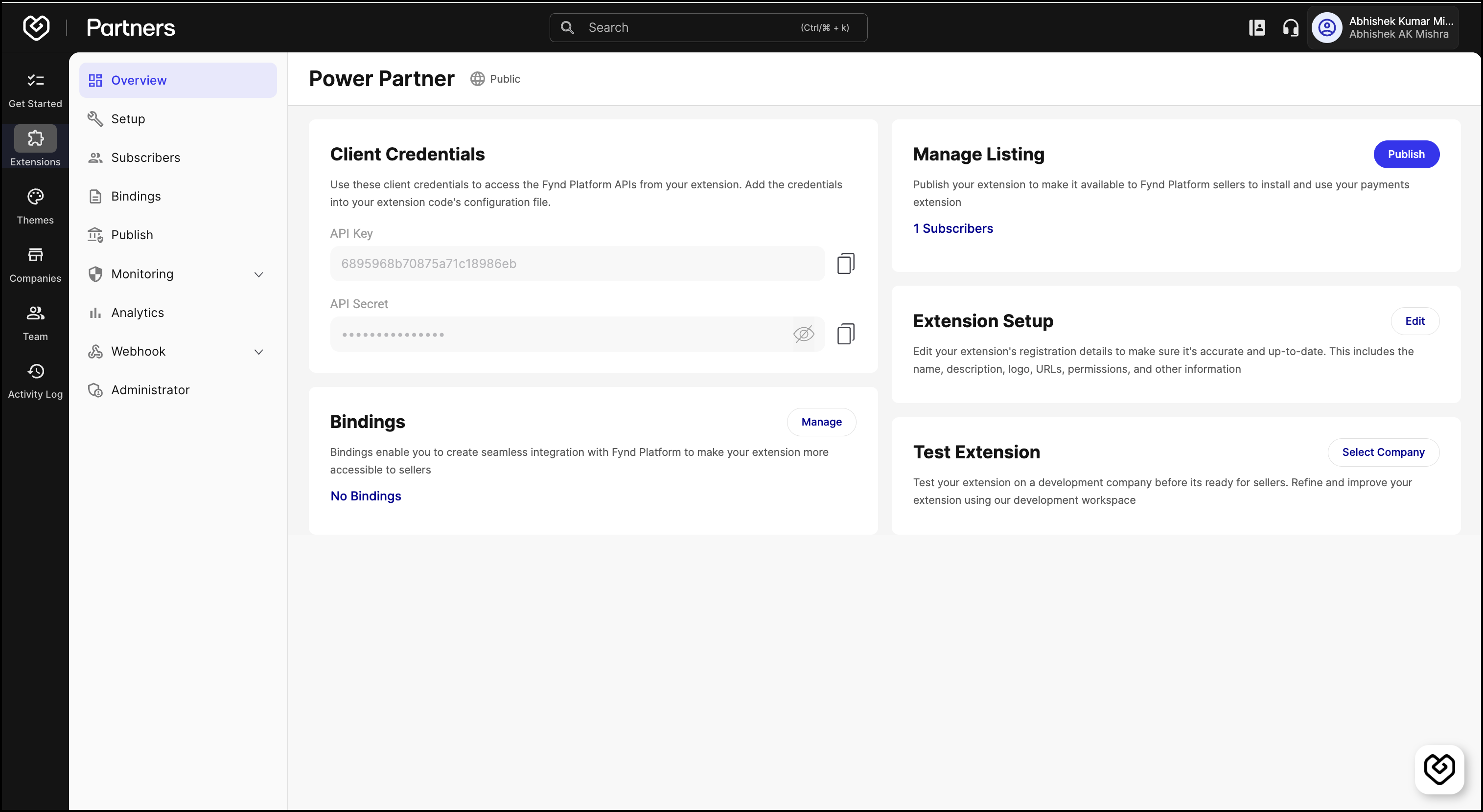
Task: Click the API Key field
Action: 578,264
